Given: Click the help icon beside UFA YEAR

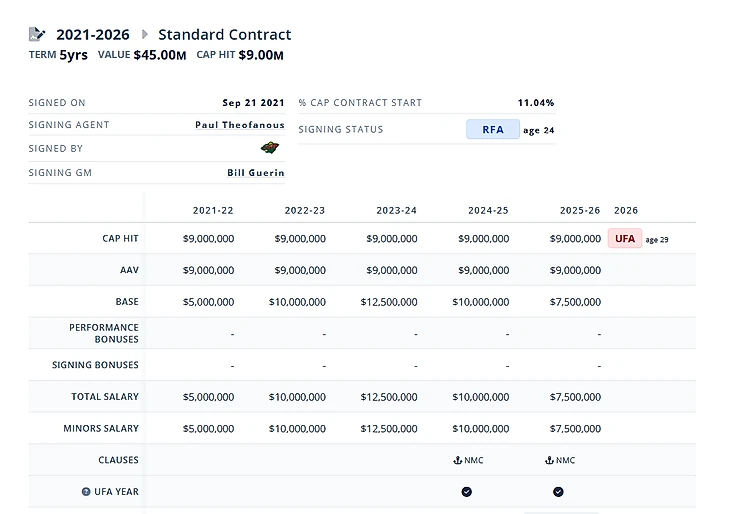Looking at the screenshot, I should point(86,492).
